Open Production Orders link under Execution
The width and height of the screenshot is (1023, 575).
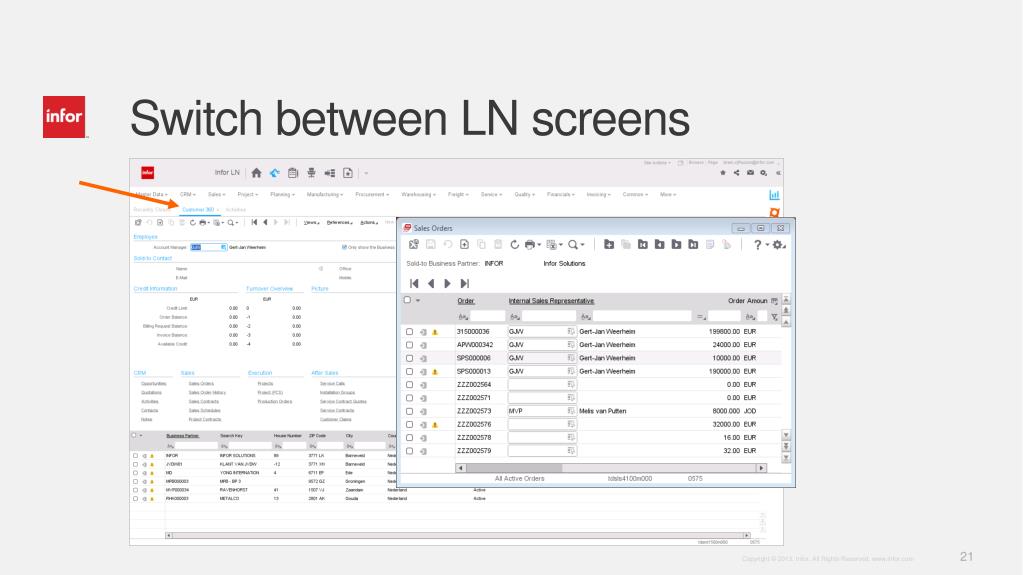(x=275, y=401)
